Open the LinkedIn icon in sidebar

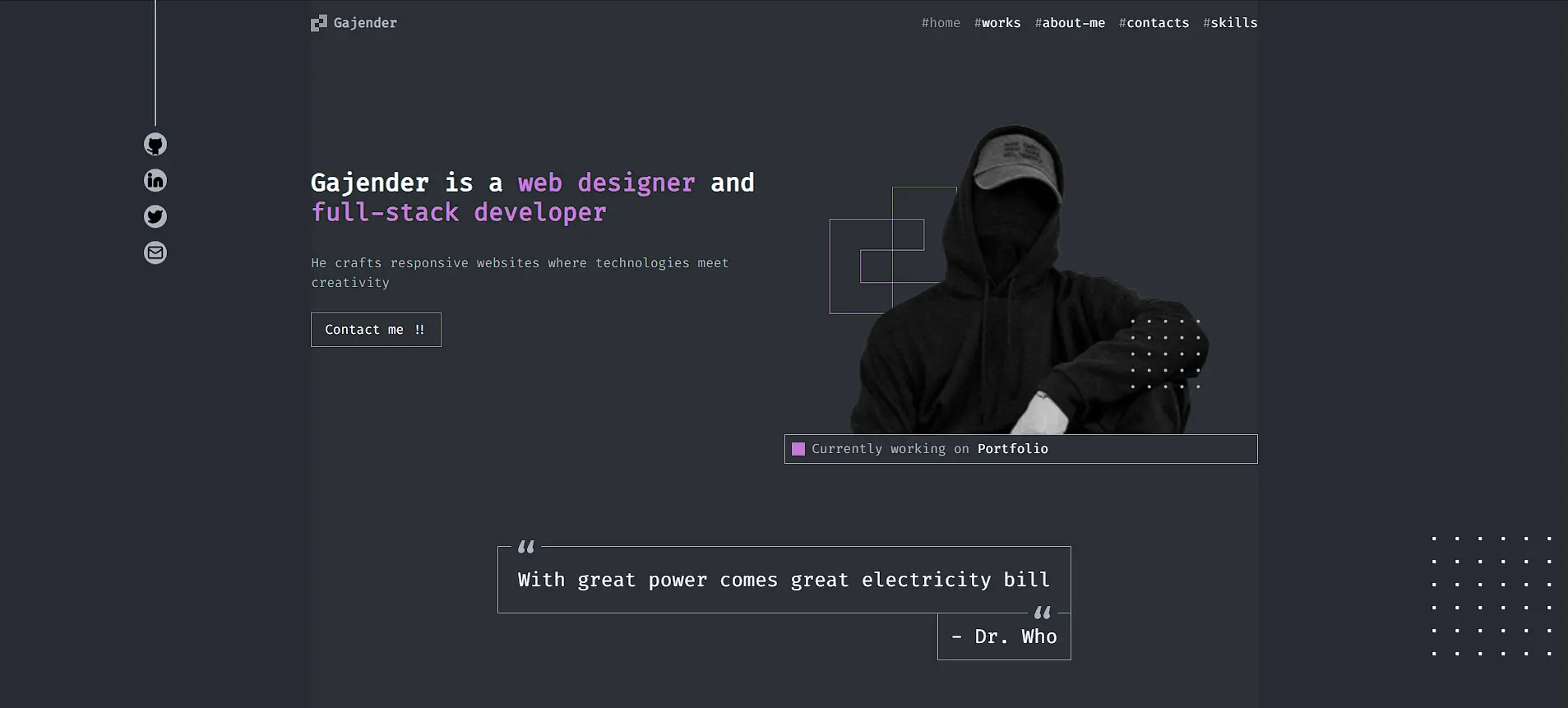[155, 180]
